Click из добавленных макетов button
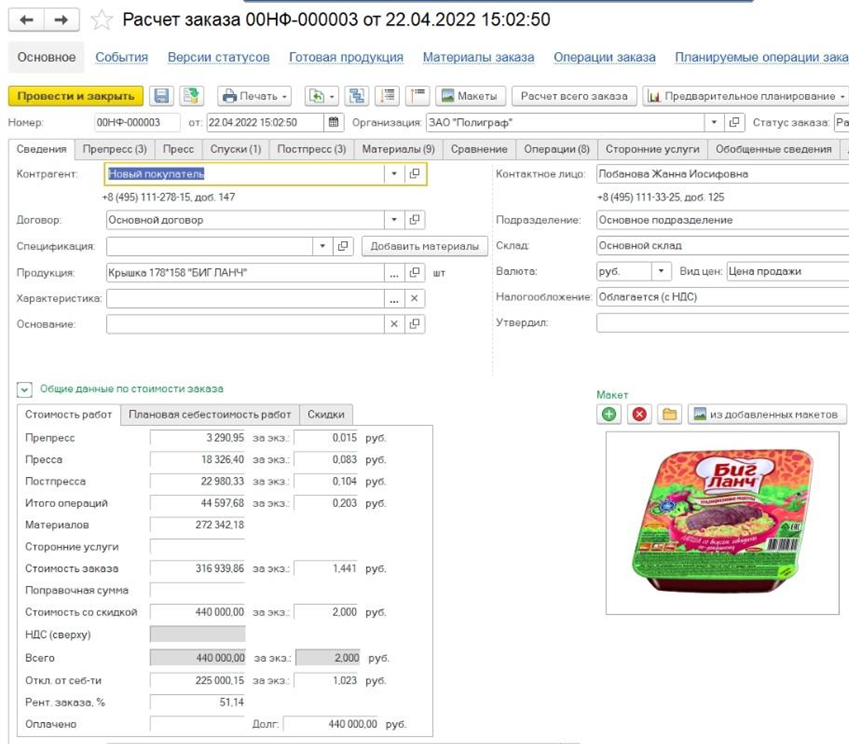The width and height of the screenshot is (849, 744). tap(767, 415)
